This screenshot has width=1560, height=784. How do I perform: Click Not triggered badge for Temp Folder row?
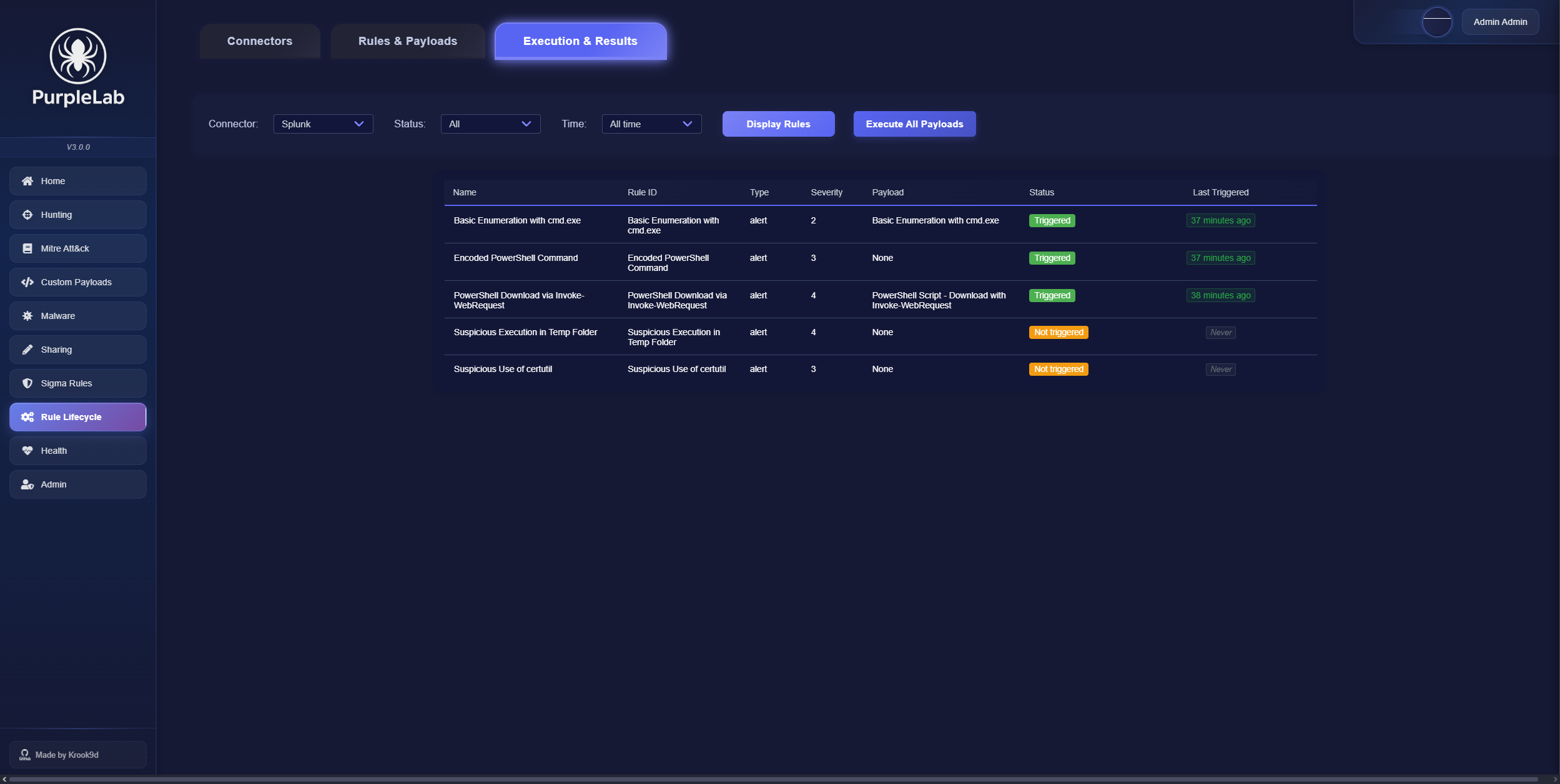[x=1059, y=332]
